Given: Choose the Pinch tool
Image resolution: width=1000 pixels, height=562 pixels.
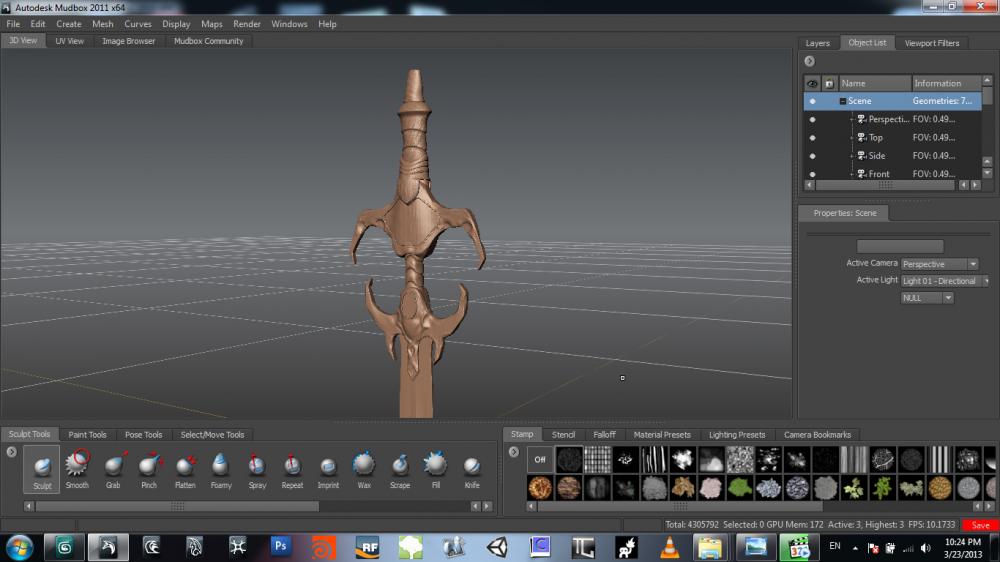Looking at the screenshot, I should 149,466.
